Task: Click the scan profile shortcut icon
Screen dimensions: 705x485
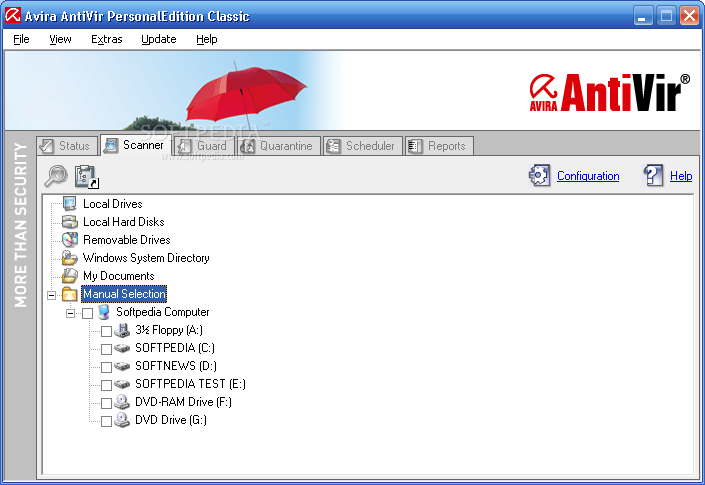Action: (x=86, y=176)
